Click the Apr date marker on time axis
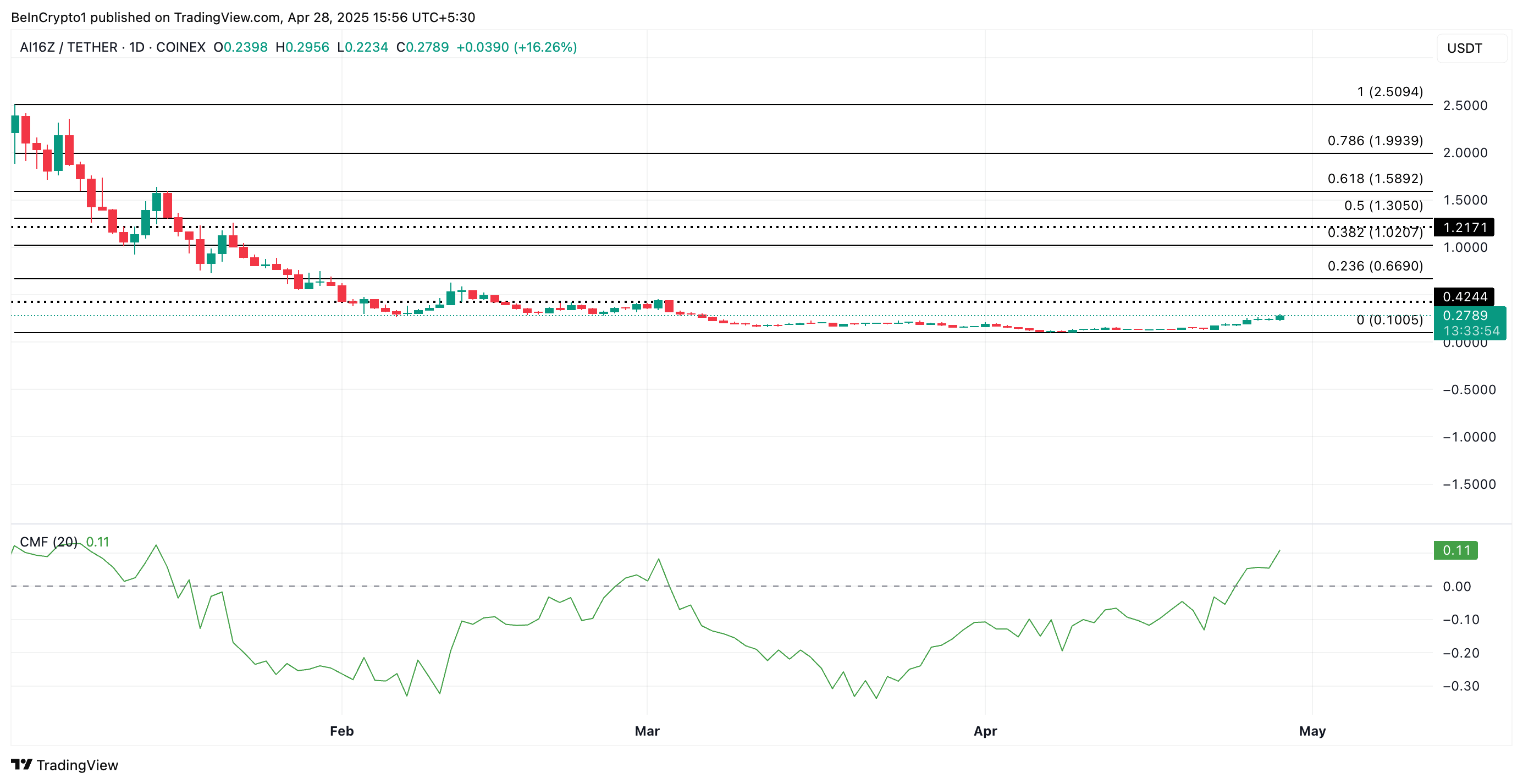This screenshot has height=784, width=1523. pyautogui.click(x=985, y=731)
